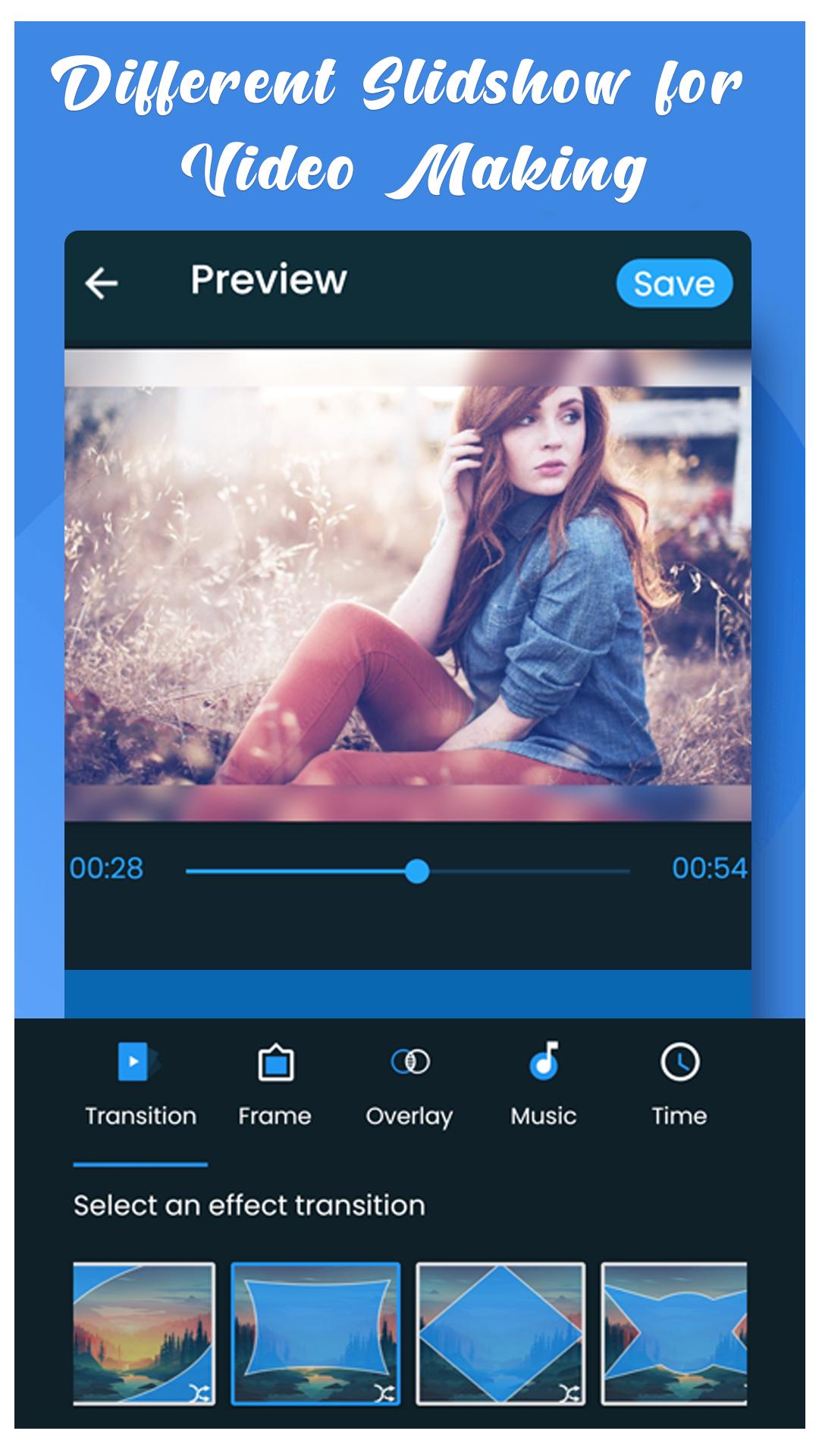Viewport: 819px width, 1456px height.
Task: Pick the sunset curved-wipe transition thumbnail
Action: [x=143, y=1333]
